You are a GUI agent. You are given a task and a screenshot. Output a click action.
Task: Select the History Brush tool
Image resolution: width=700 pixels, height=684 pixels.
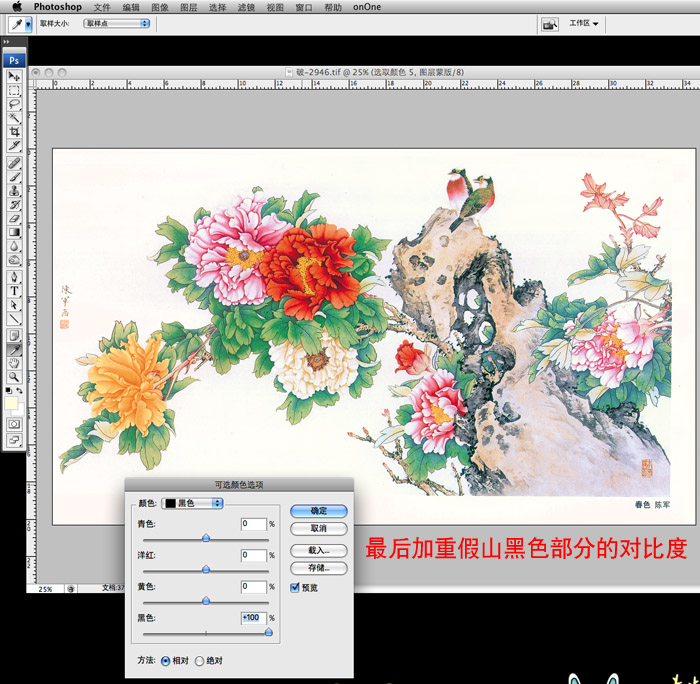pos(14,204)
